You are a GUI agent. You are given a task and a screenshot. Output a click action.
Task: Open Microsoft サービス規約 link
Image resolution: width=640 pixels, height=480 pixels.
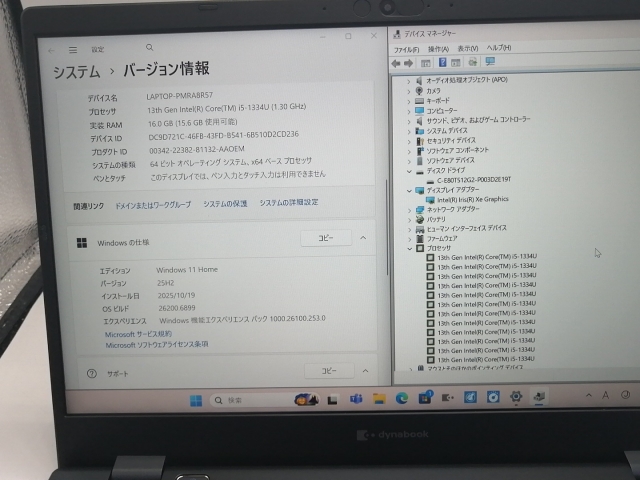138,334
